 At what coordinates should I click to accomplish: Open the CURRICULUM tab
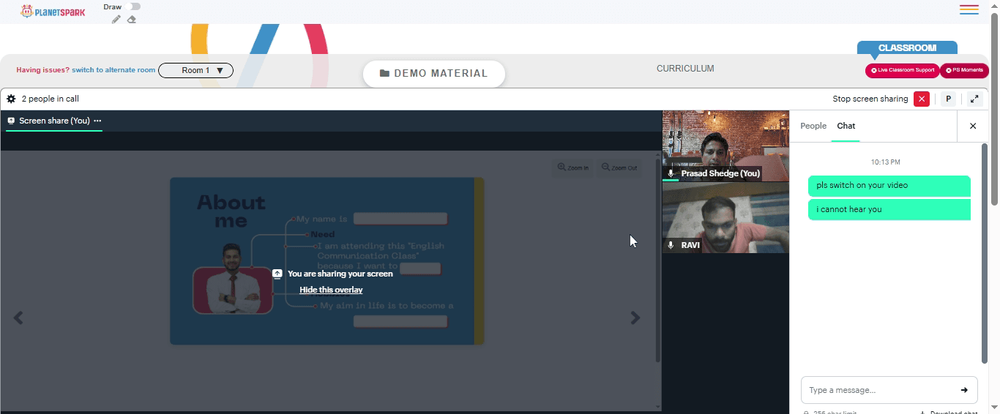pos(685,69)
